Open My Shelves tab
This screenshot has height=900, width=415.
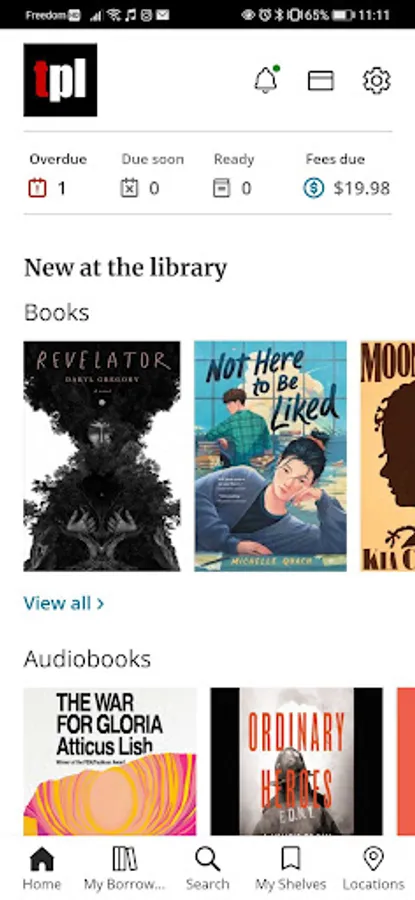[x=290, y=869]
